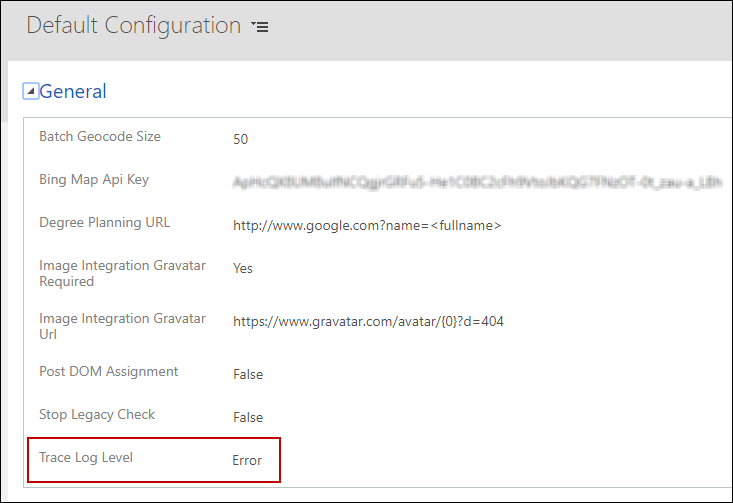Select the Stop Legacy Check label
The width and height of the screenshot is (733, 503).
point(97,414)
